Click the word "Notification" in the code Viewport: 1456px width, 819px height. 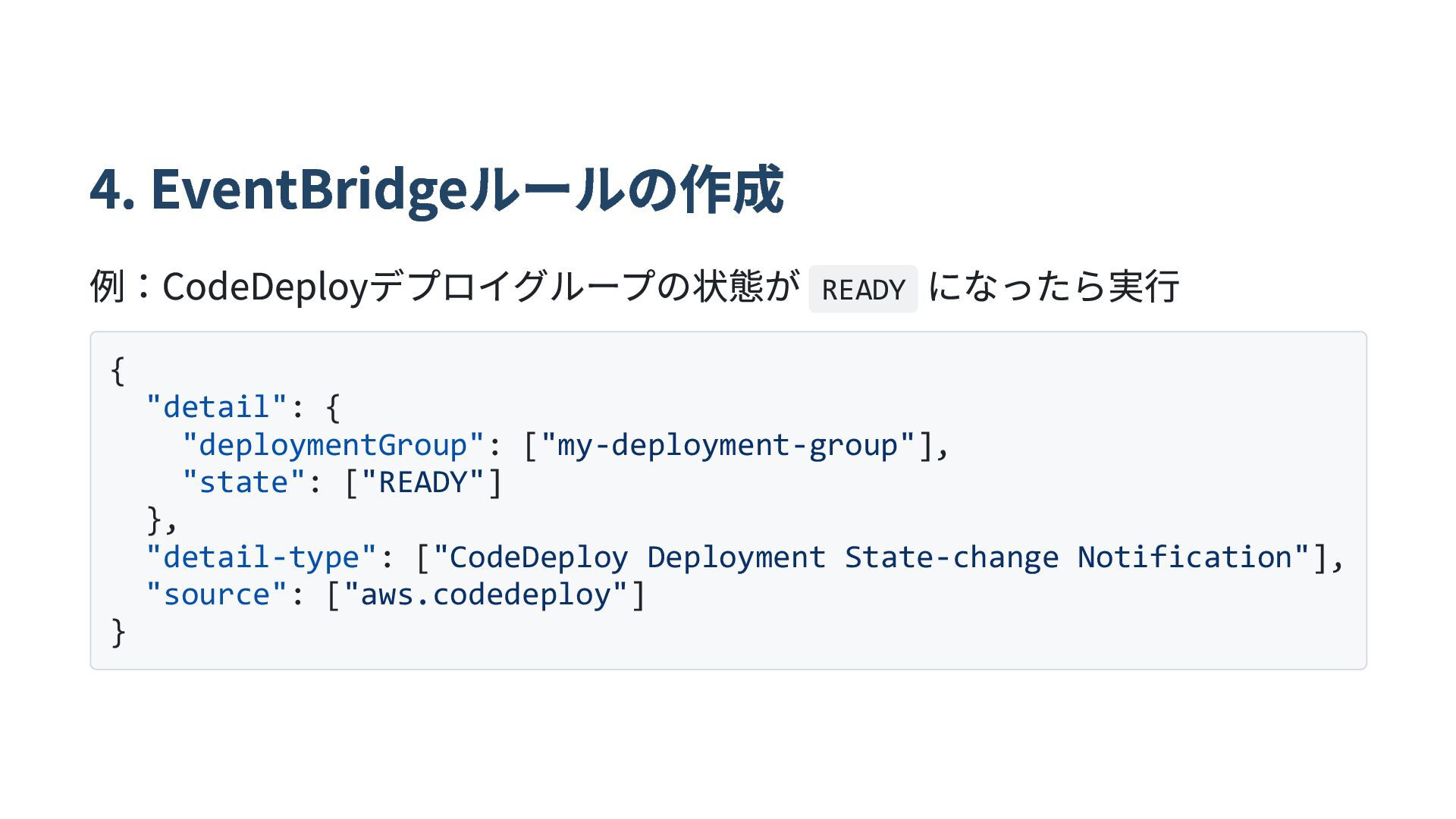pyautogui.click(x=1185, y=557)
